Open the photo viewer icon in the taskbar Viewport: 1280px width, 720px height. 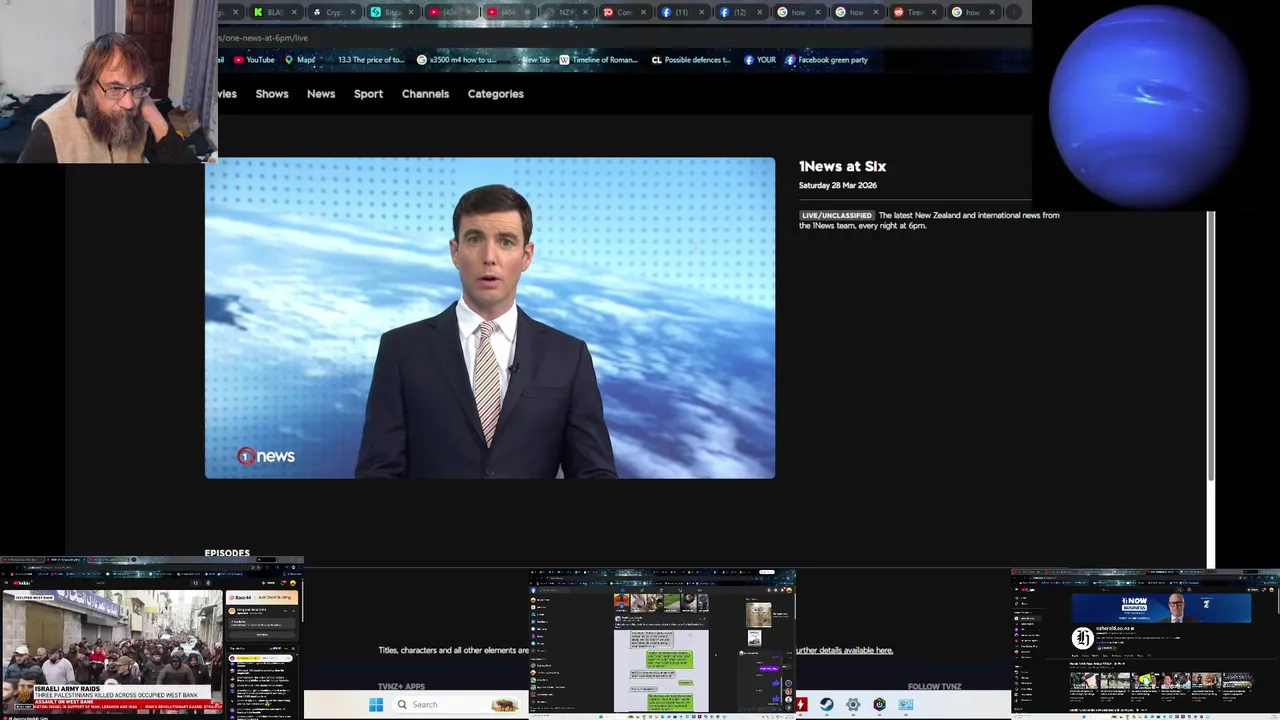(x=905, y=704)
